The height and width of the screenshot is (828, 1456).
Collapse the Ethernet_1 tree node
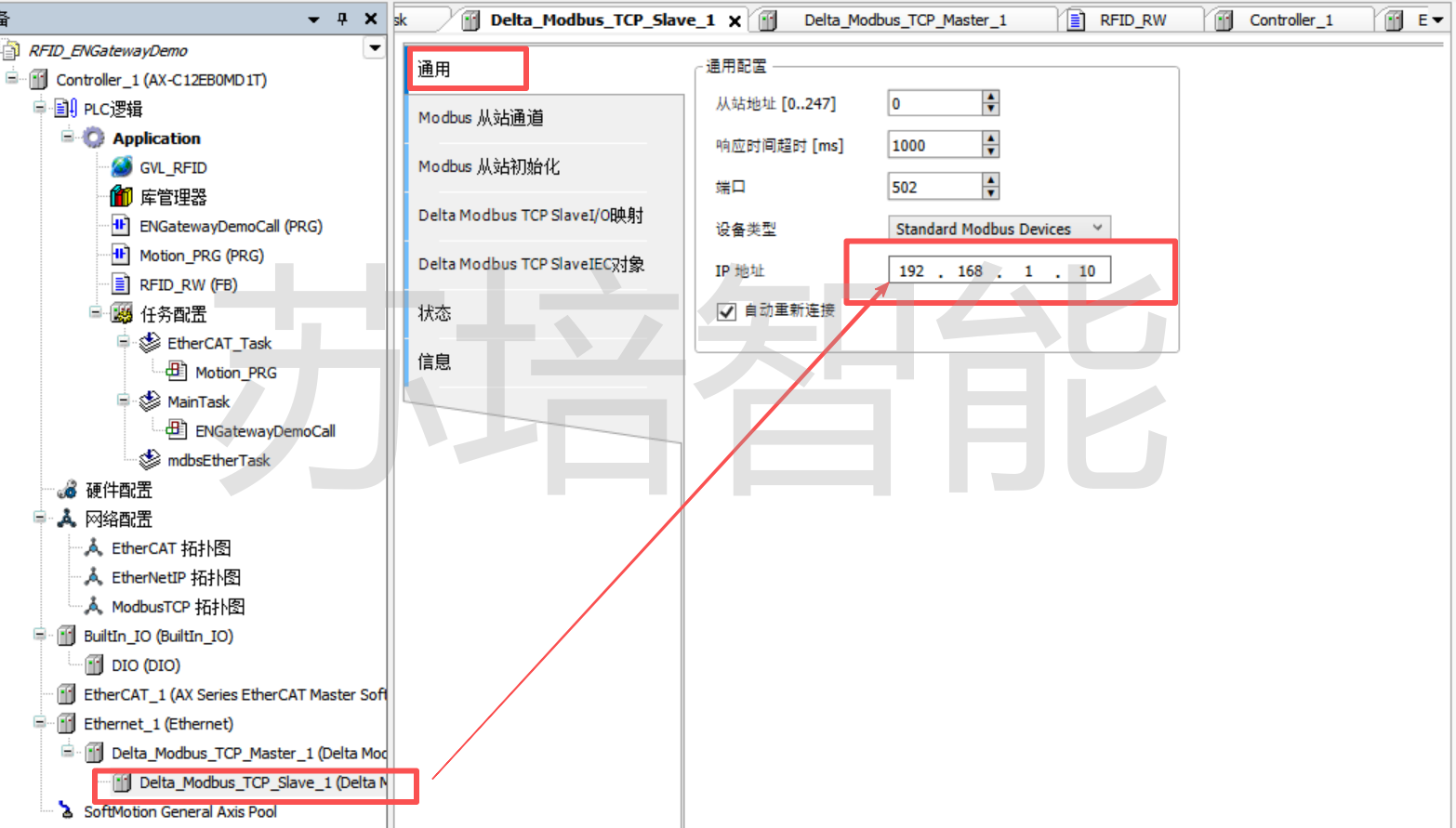point(40,723)
